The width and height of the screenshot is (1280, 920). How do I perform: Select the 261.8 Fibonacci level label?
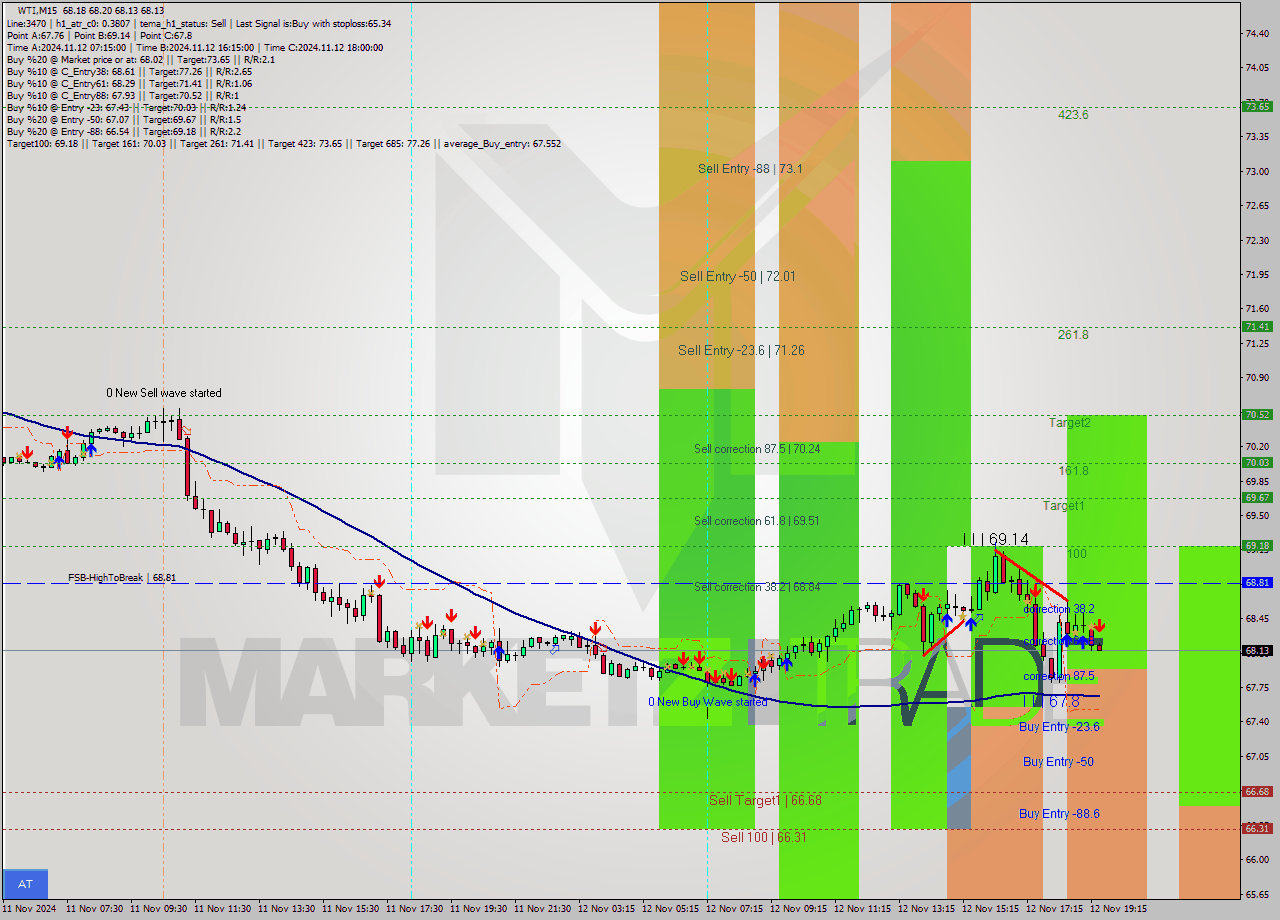click(x=1073, y=335)
